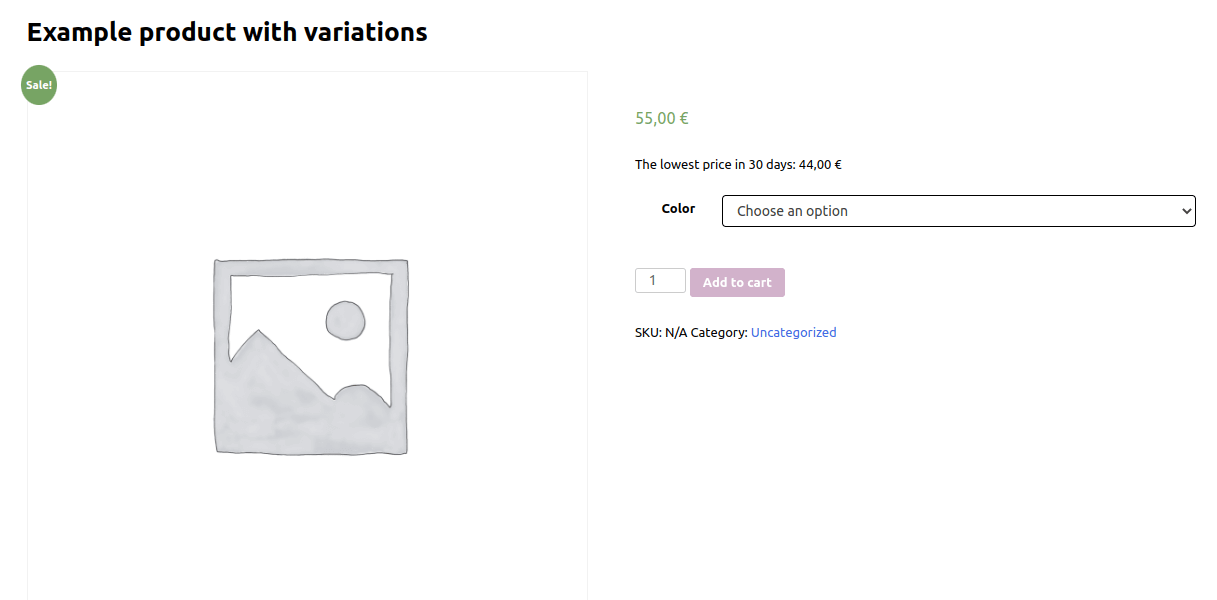
Task: Focus the product quantity input field
Action: pos(660,280)
